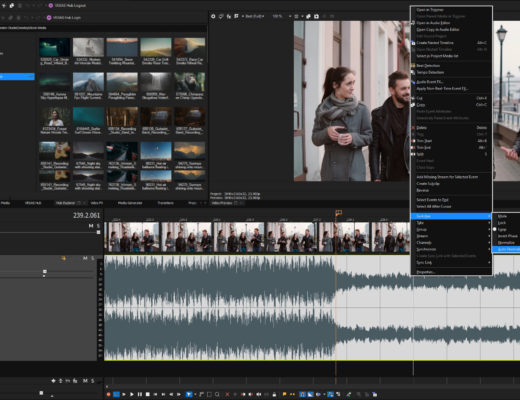Choose Mute in the Switches submenu
This screenshot has width=520, height=400.
pos(502,216)
